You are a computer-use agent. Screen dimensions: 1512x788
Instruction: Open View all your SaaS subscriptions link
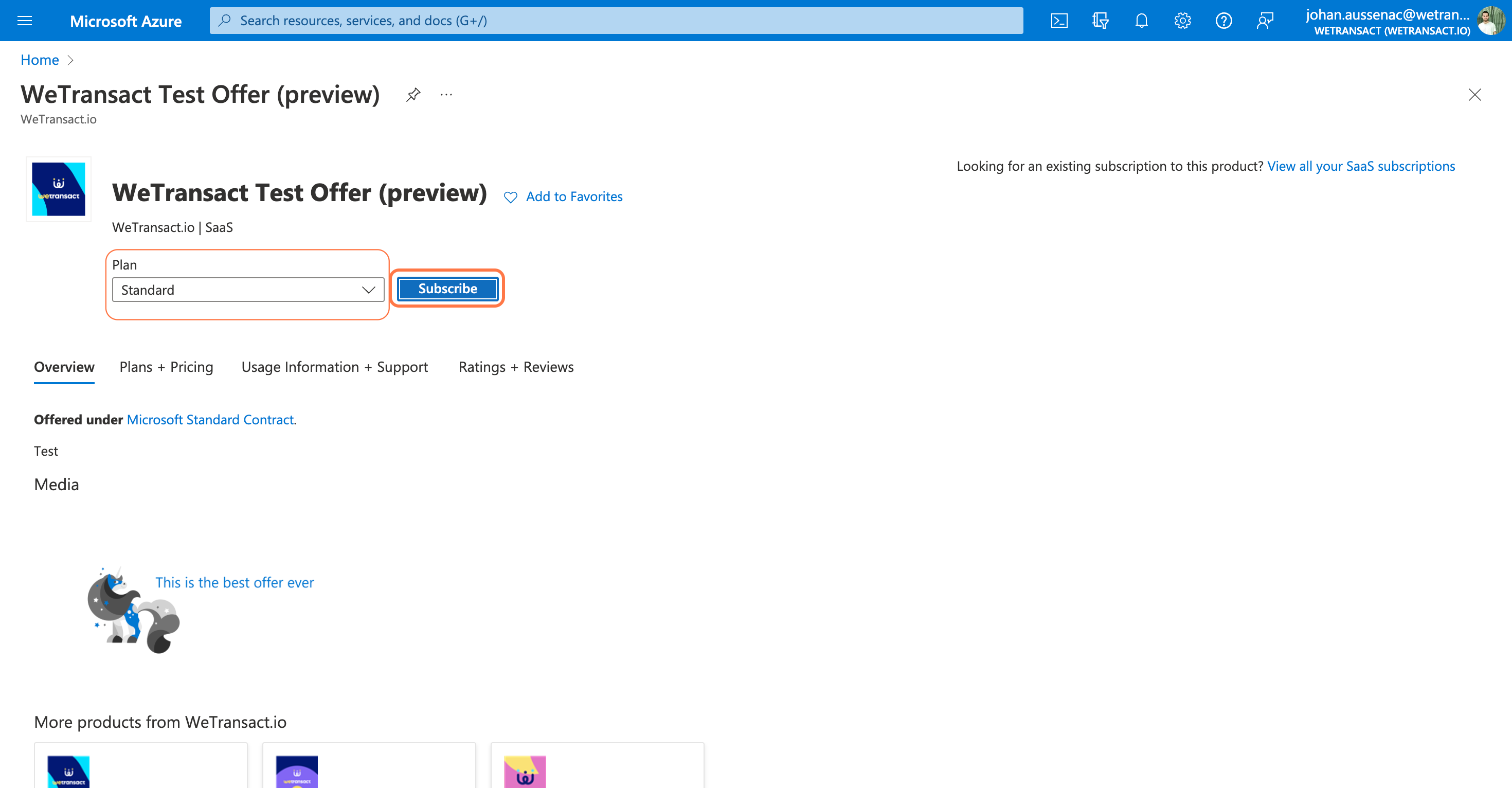(1361, 166)
